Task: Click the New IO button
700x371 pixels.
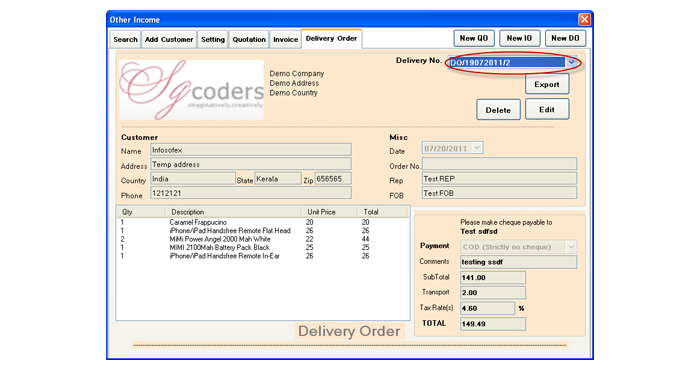Action: click(519, 38)
